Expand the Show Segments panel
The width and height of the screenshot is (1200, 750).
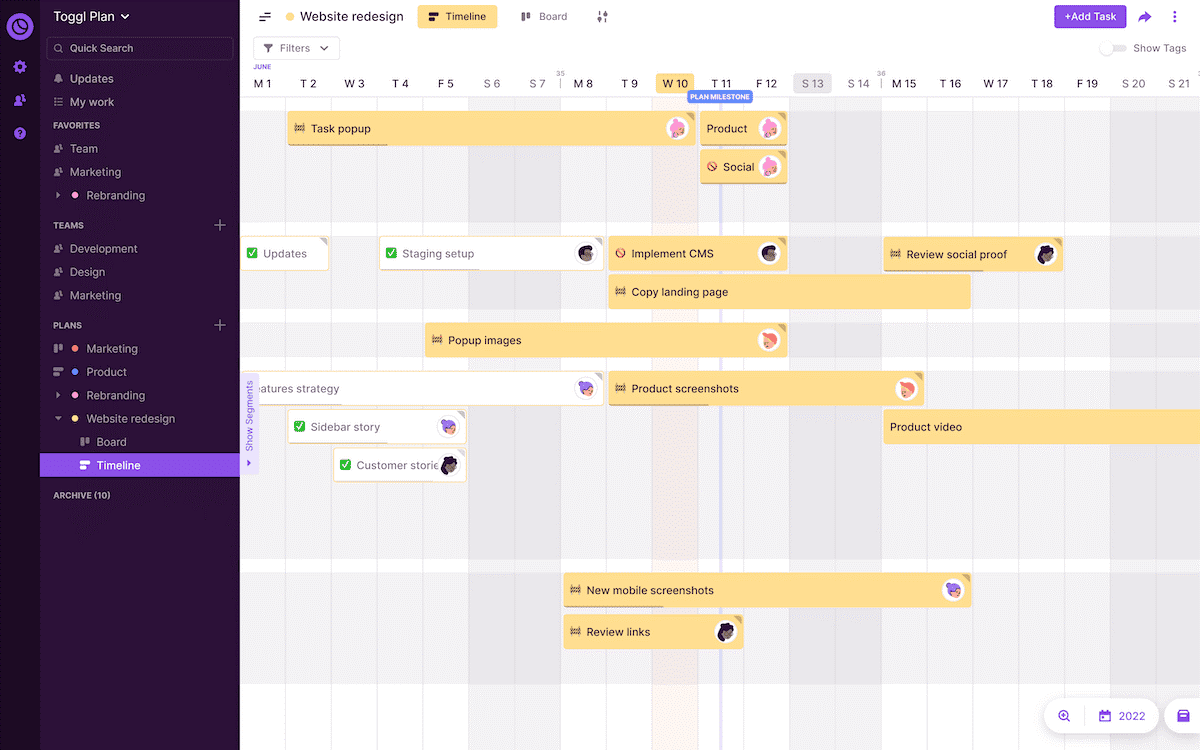click(249, 424)
